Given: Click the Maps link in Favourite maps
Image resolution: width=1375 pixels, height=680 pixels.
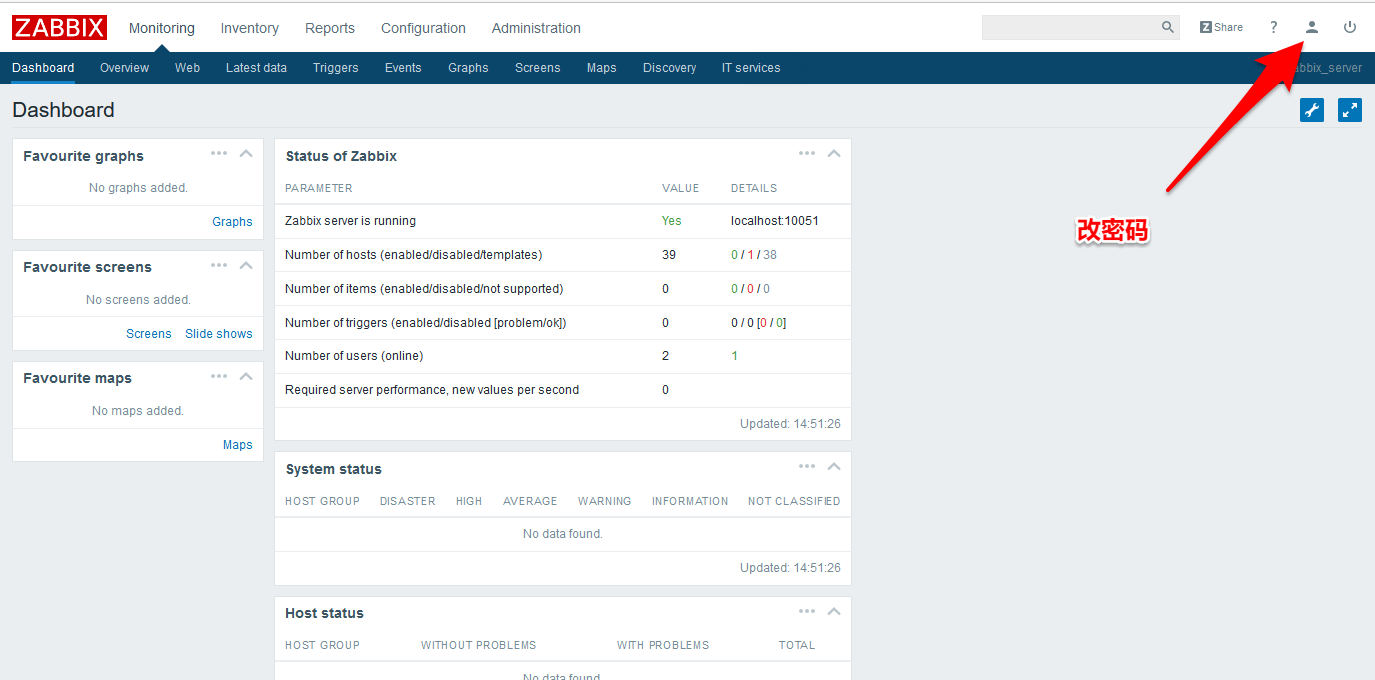Looking at the screenshot, I should click(x=238, y=445).
